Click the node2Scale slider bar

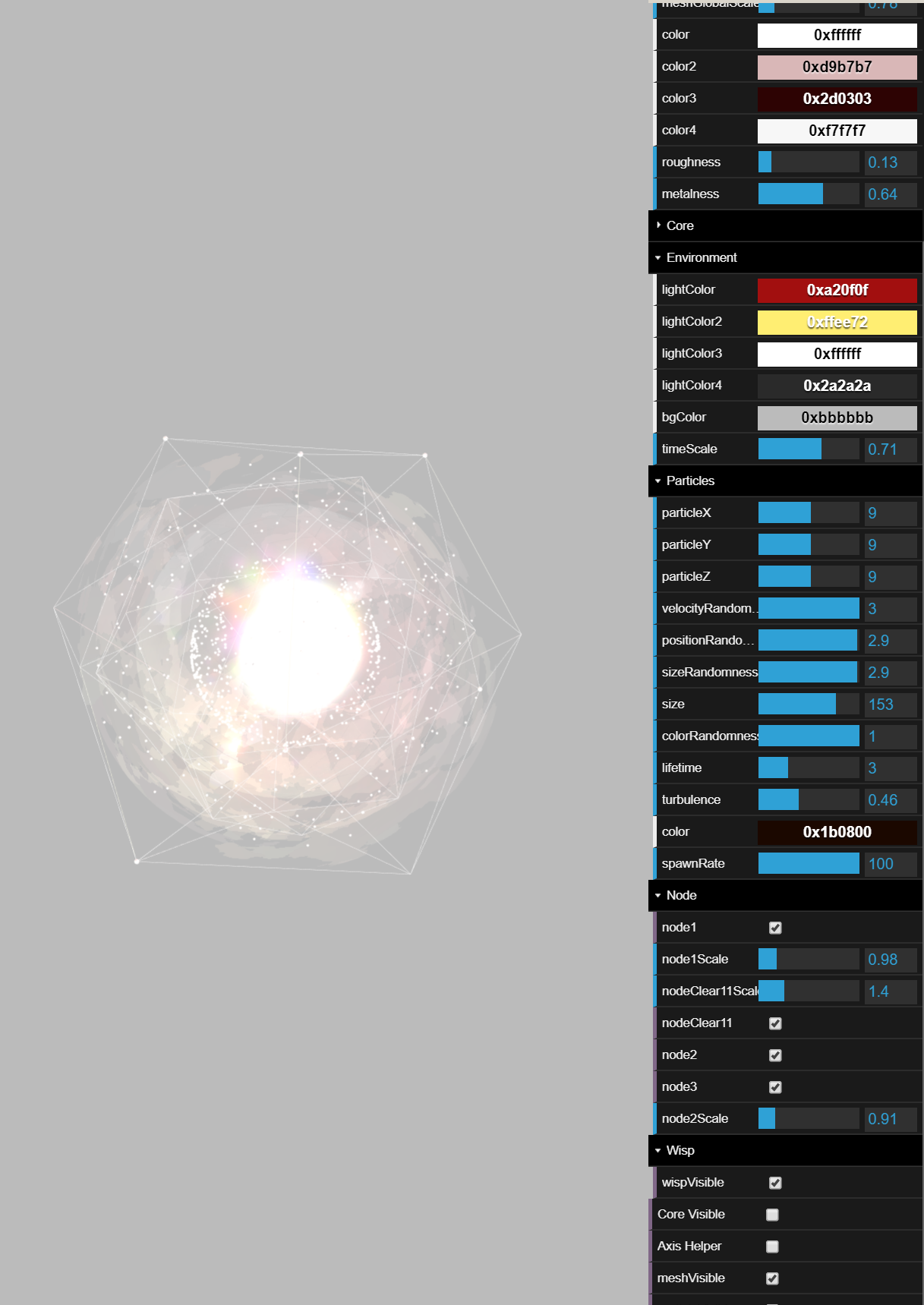tap(809, 1119)
